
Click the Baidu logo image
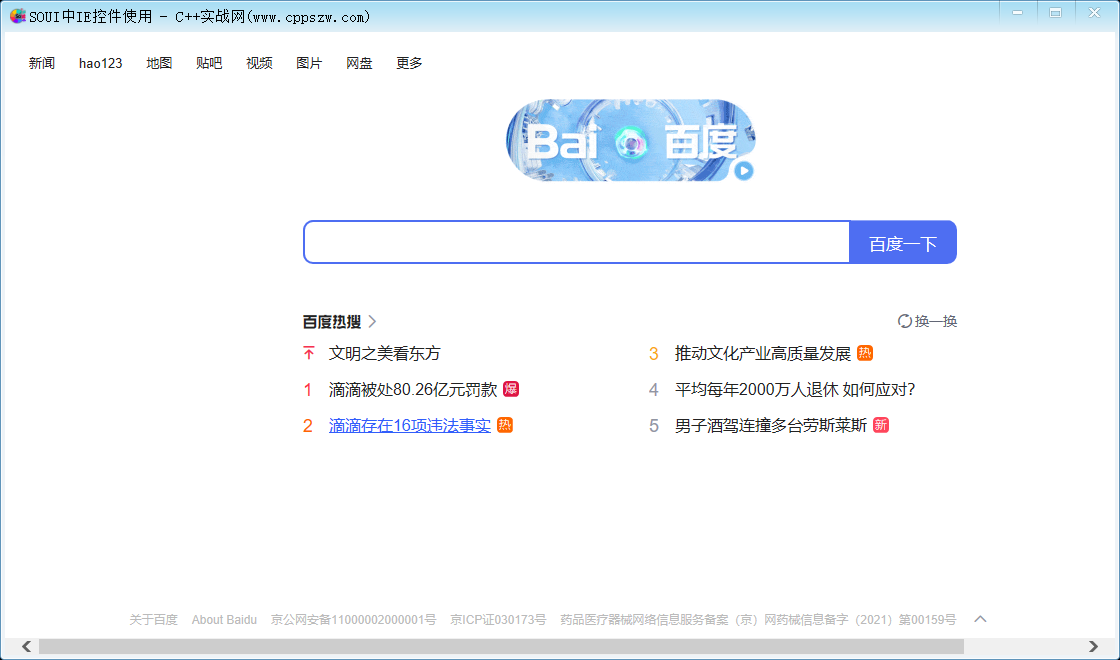click(631, 140)
